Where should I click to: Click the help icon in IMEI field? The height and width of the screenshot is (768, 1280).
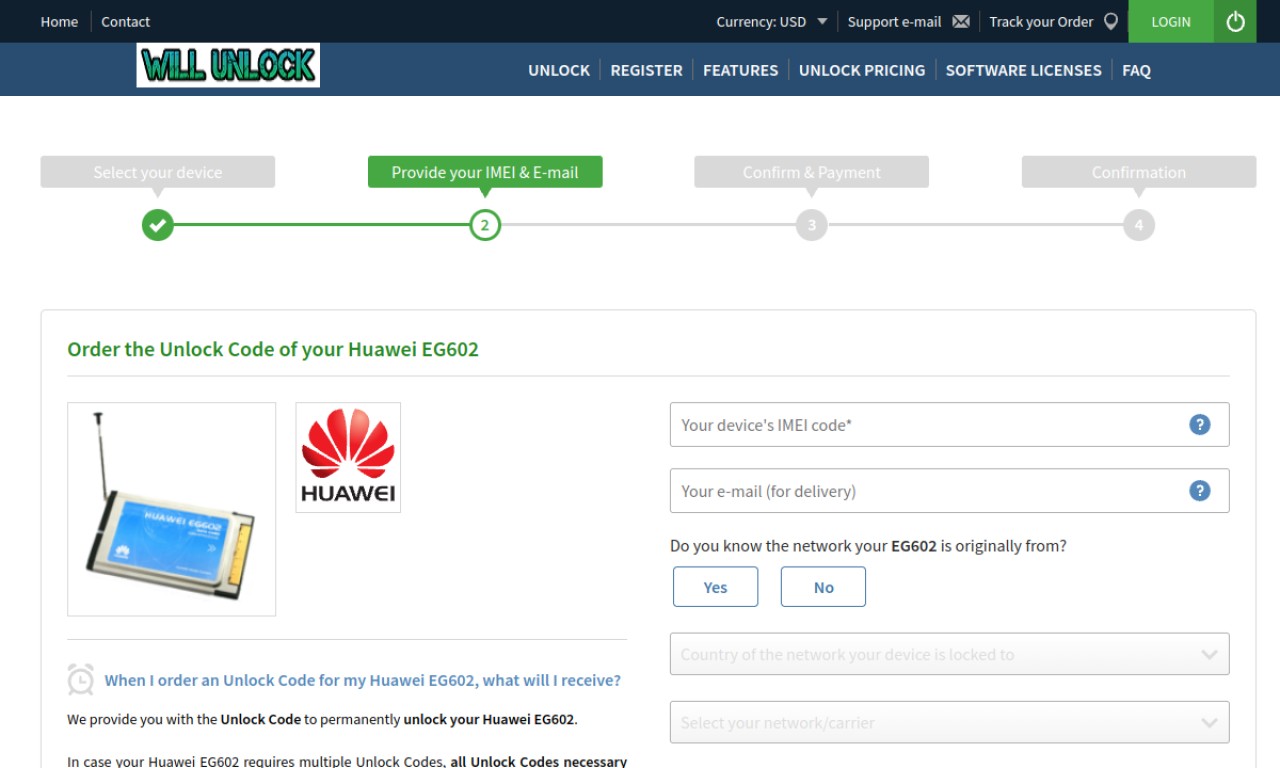point(1200,424)
